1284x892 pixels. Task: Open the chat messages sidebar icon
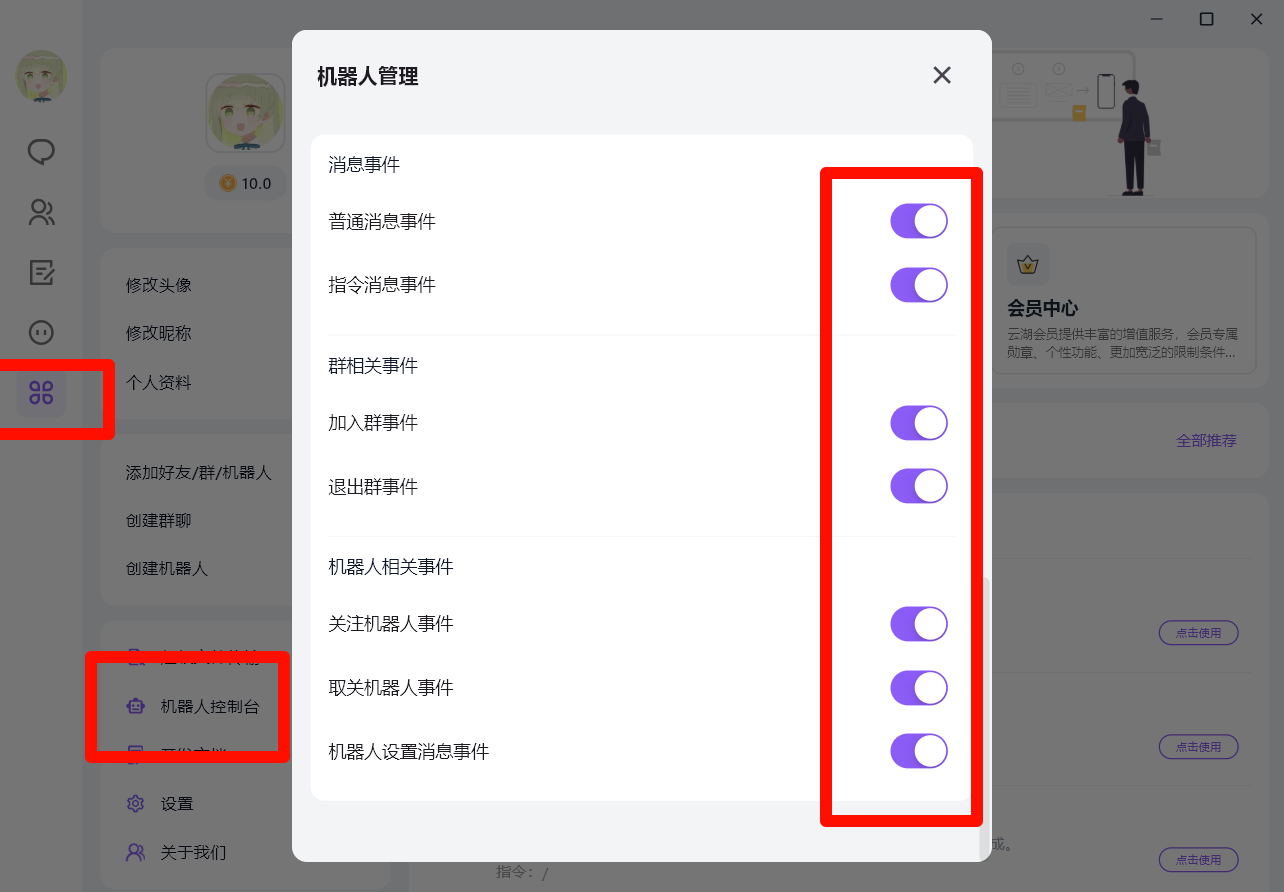(41, 152)
